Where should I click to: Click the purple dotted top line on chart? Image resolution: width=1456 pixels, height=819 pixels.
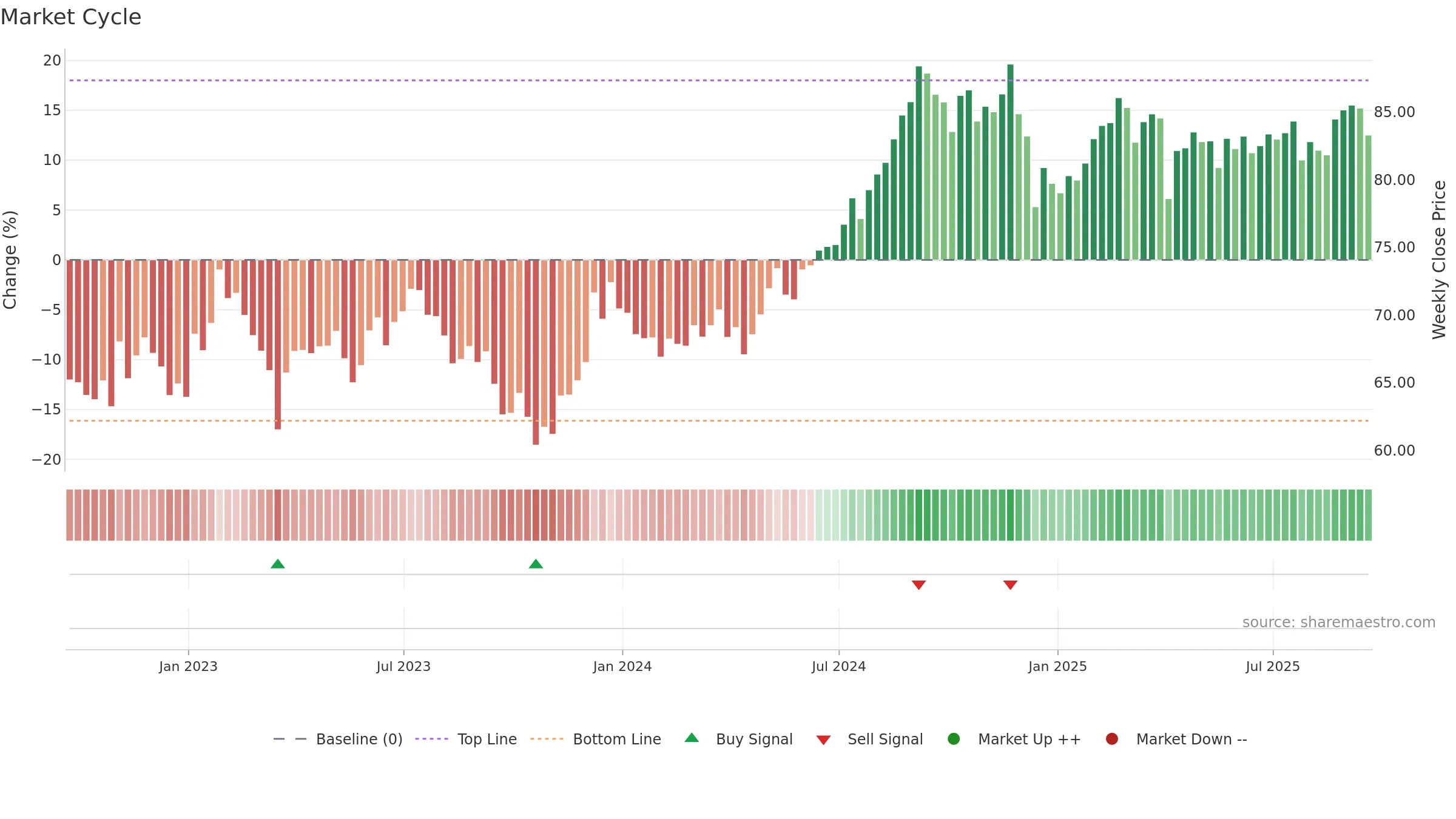(x=719, y=80)
